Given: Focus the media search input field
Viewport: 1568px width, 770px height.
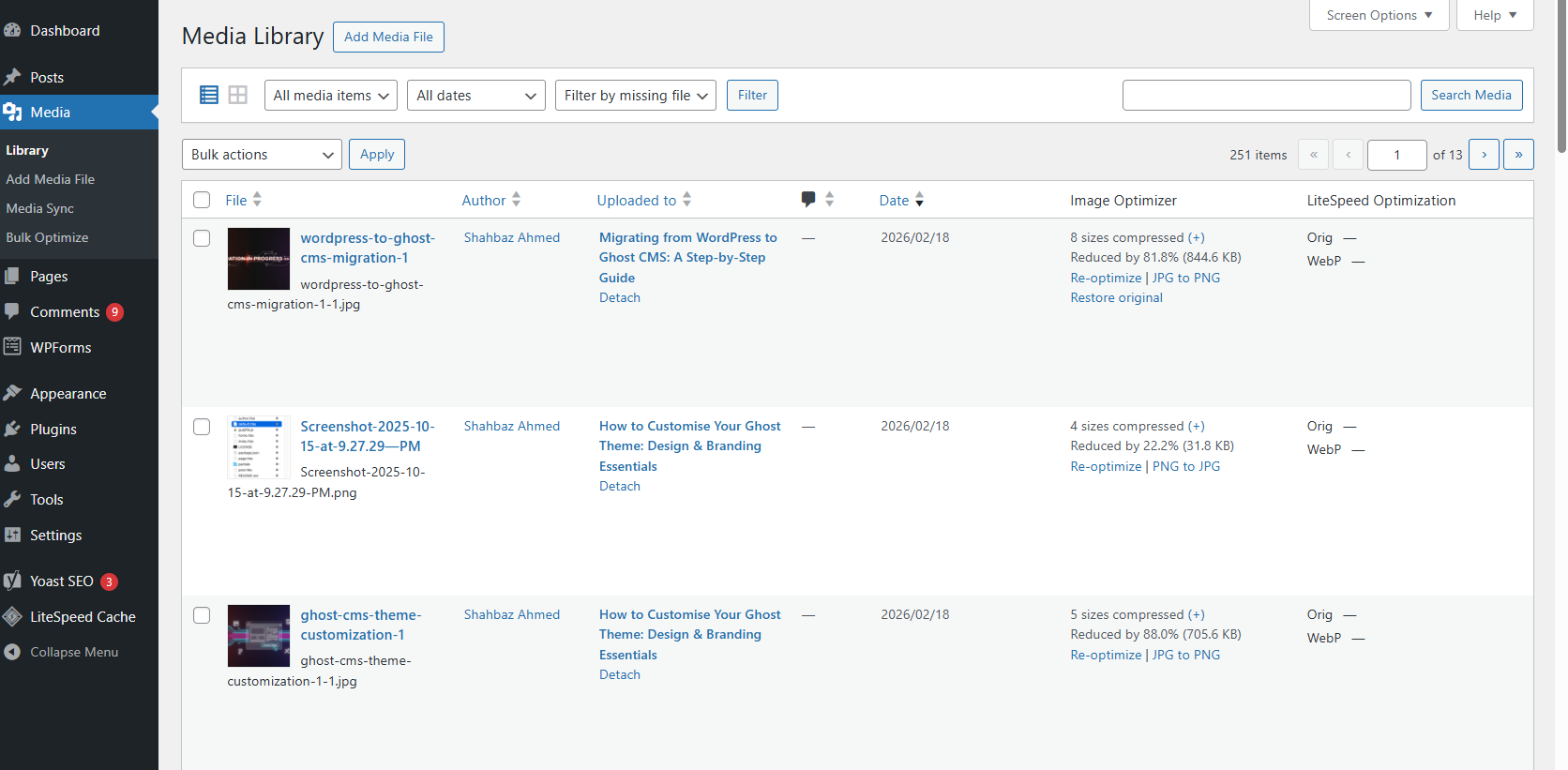Looking at the screenshot, I should (x=1266, y=96).
